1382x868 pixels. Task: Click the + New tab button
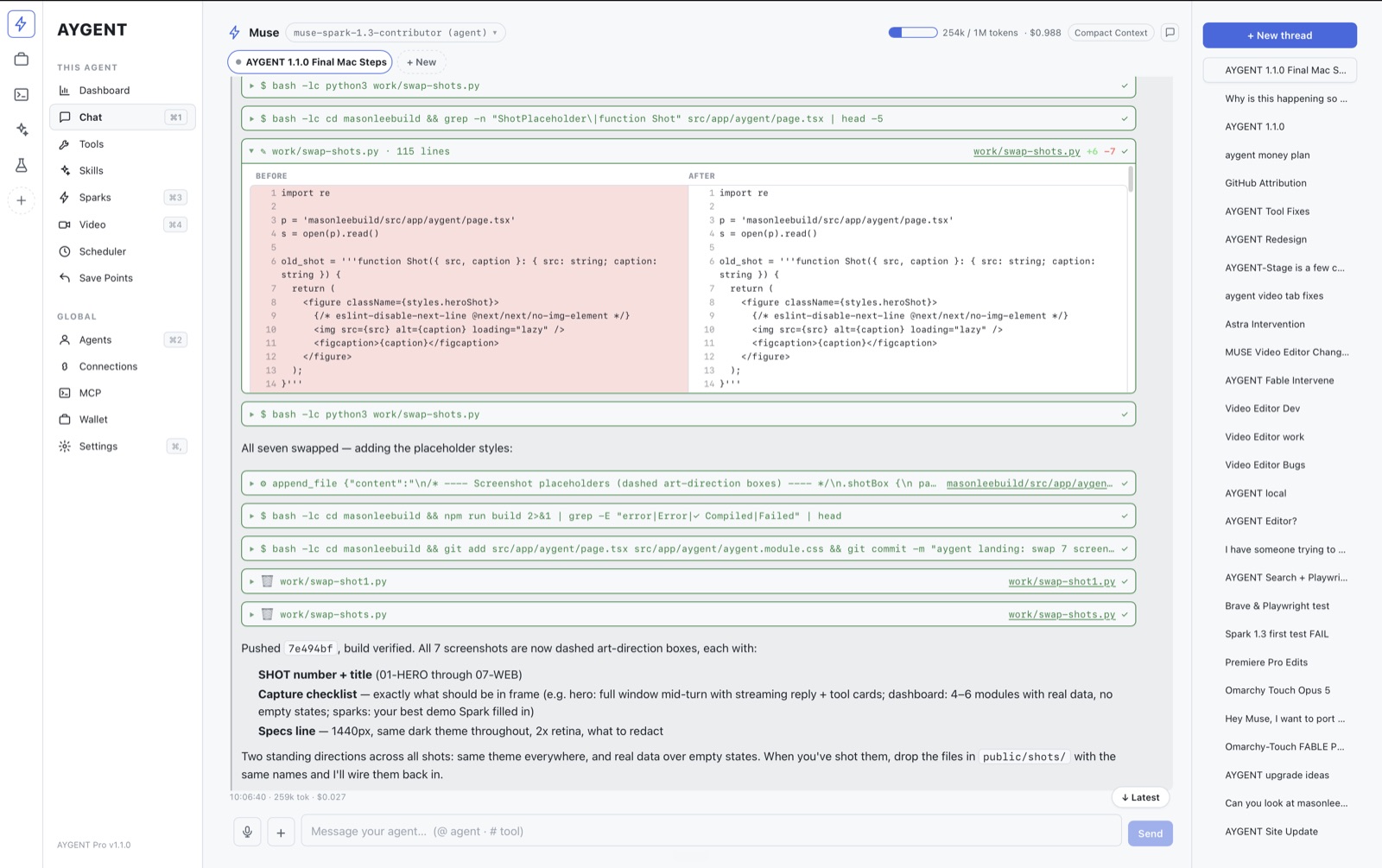point(422,62)
